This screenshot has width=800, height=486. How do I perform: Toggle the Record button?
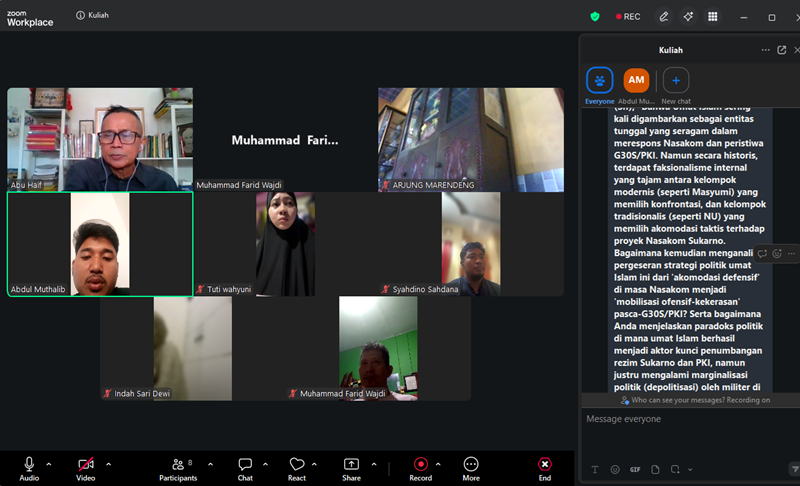coord(420,469)
